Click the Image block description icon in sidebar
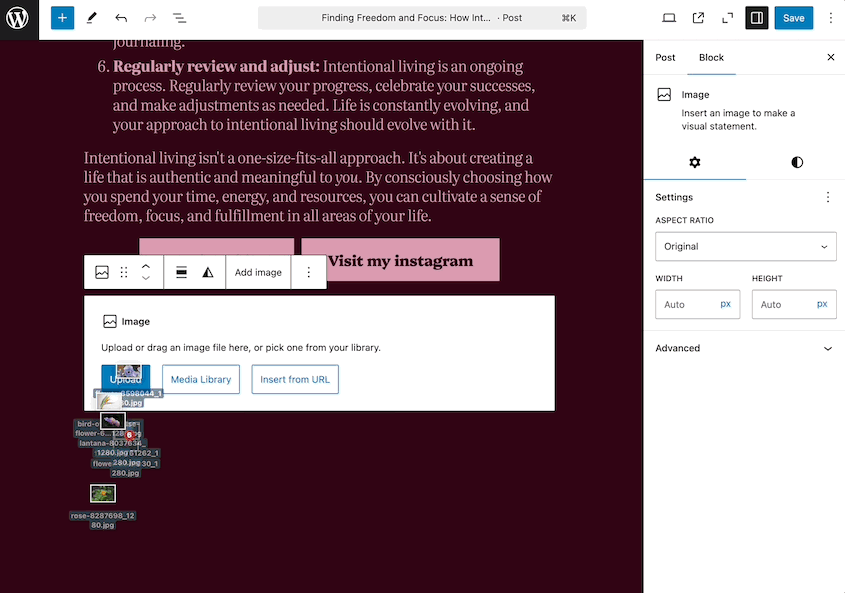 pyautogui.click(x=664, y=95)
